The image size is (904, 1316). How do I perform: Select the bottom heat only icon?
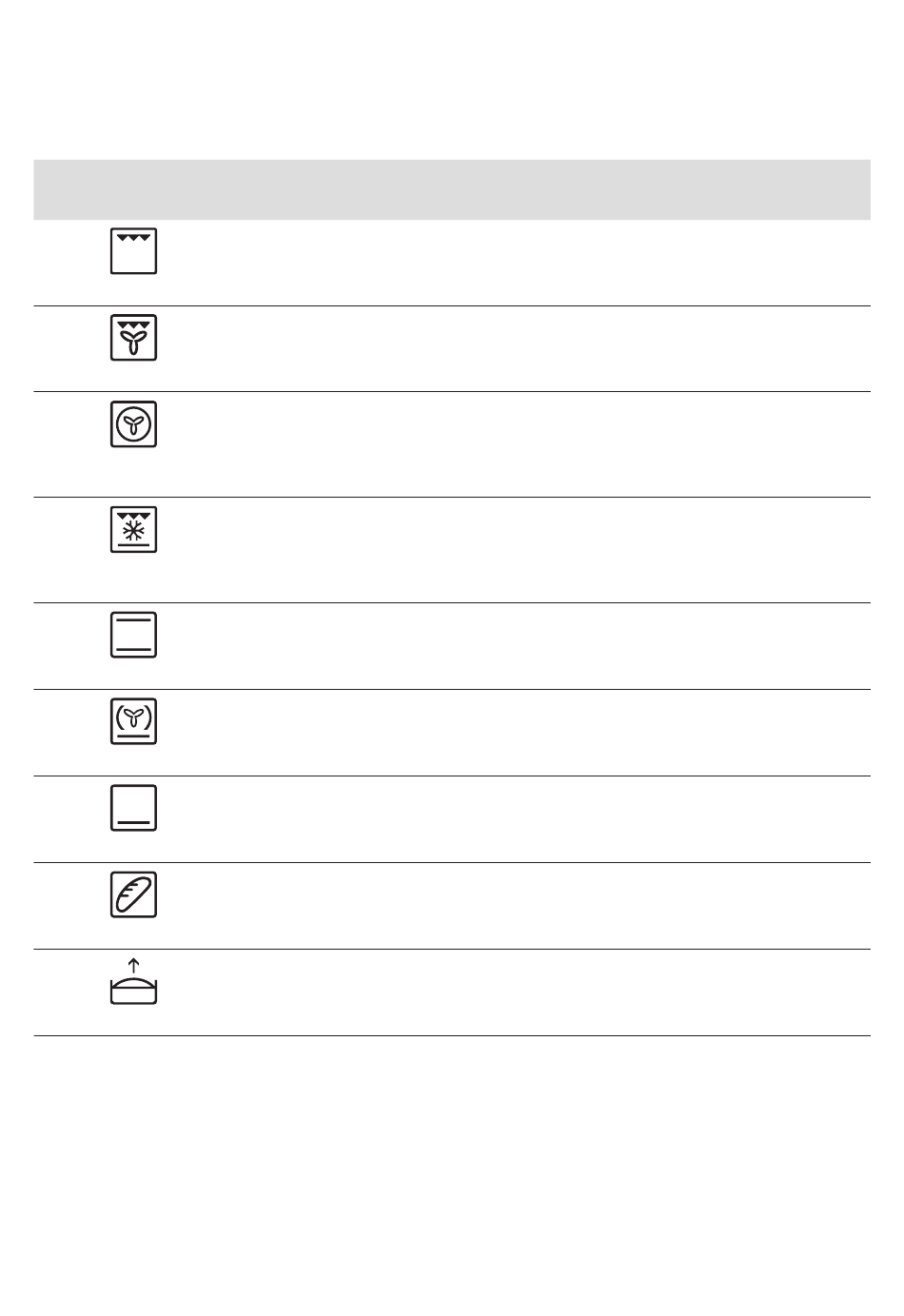click(x=133, y=808)
